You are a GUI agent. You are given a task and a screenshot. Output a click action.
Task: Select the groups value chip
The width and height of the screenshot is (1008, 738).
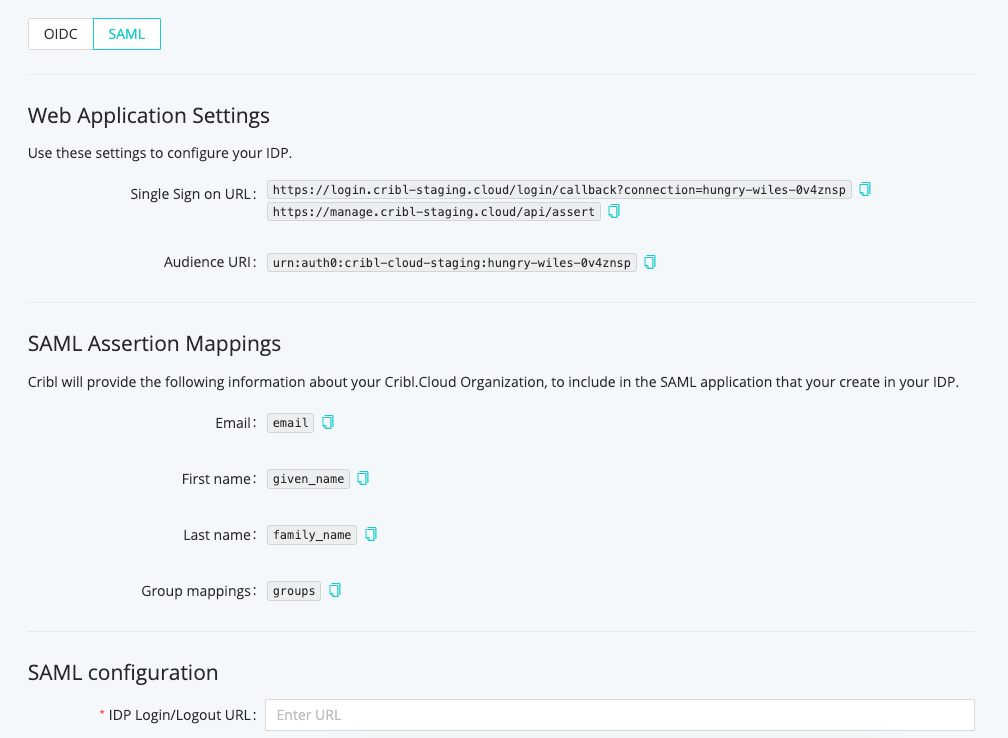click(x=293, y=590)
